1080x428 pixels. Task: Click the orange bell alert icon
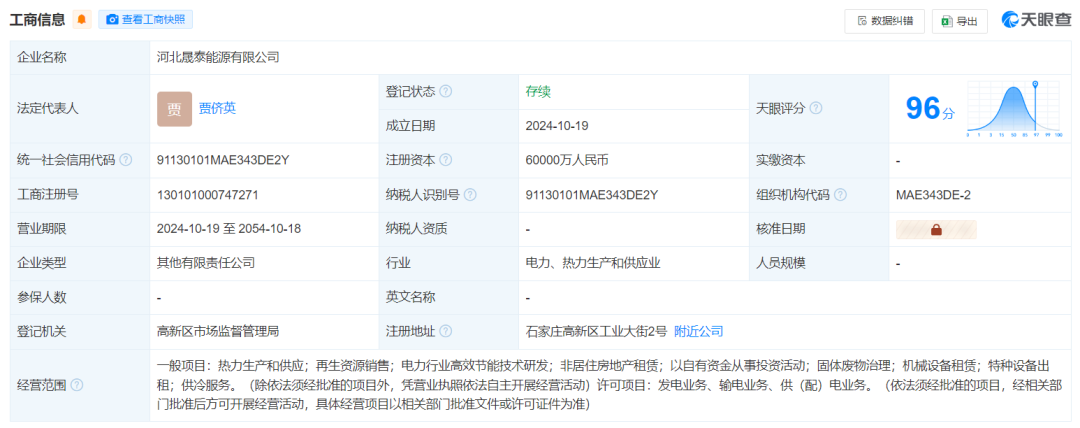82,20
